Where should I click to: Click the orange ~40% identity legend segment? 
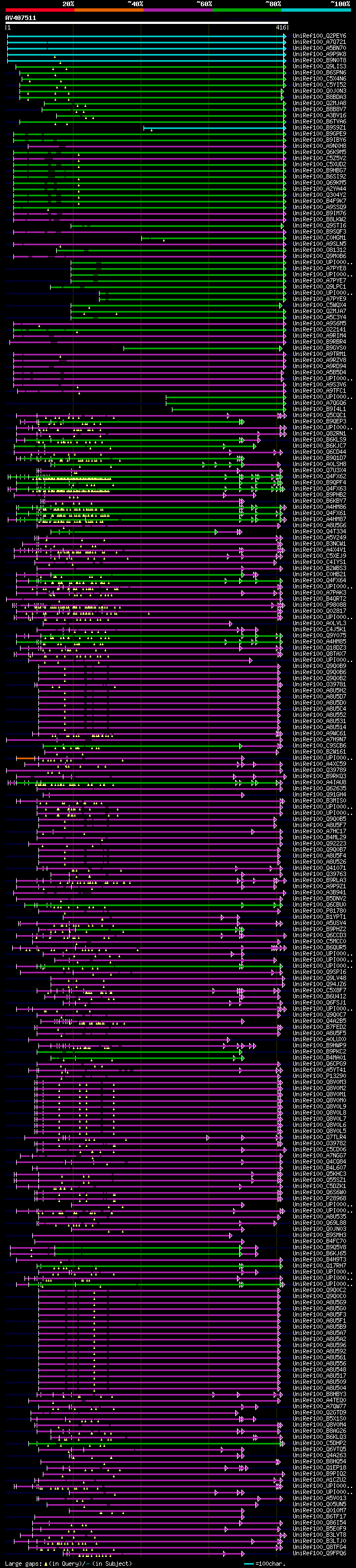tap(109, 10)
